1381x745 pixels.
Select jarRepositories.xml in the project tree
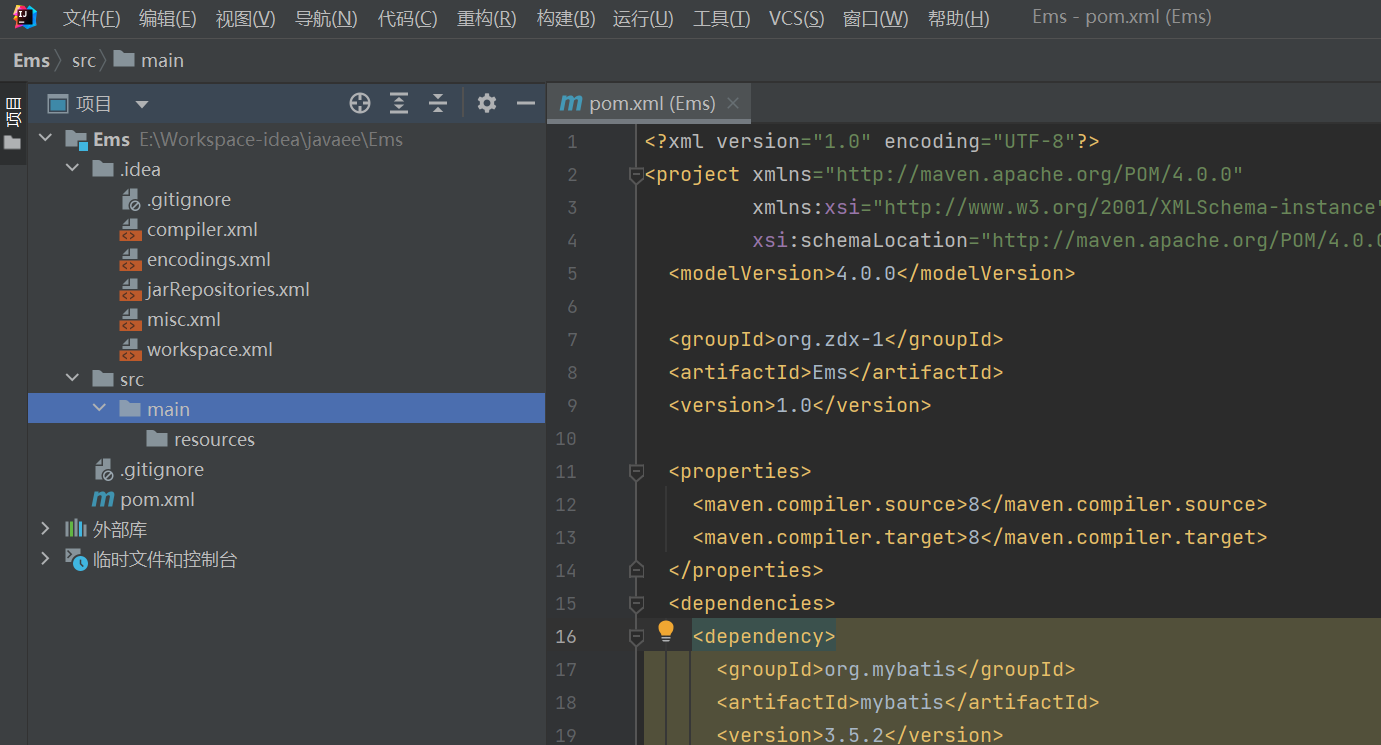228,289
